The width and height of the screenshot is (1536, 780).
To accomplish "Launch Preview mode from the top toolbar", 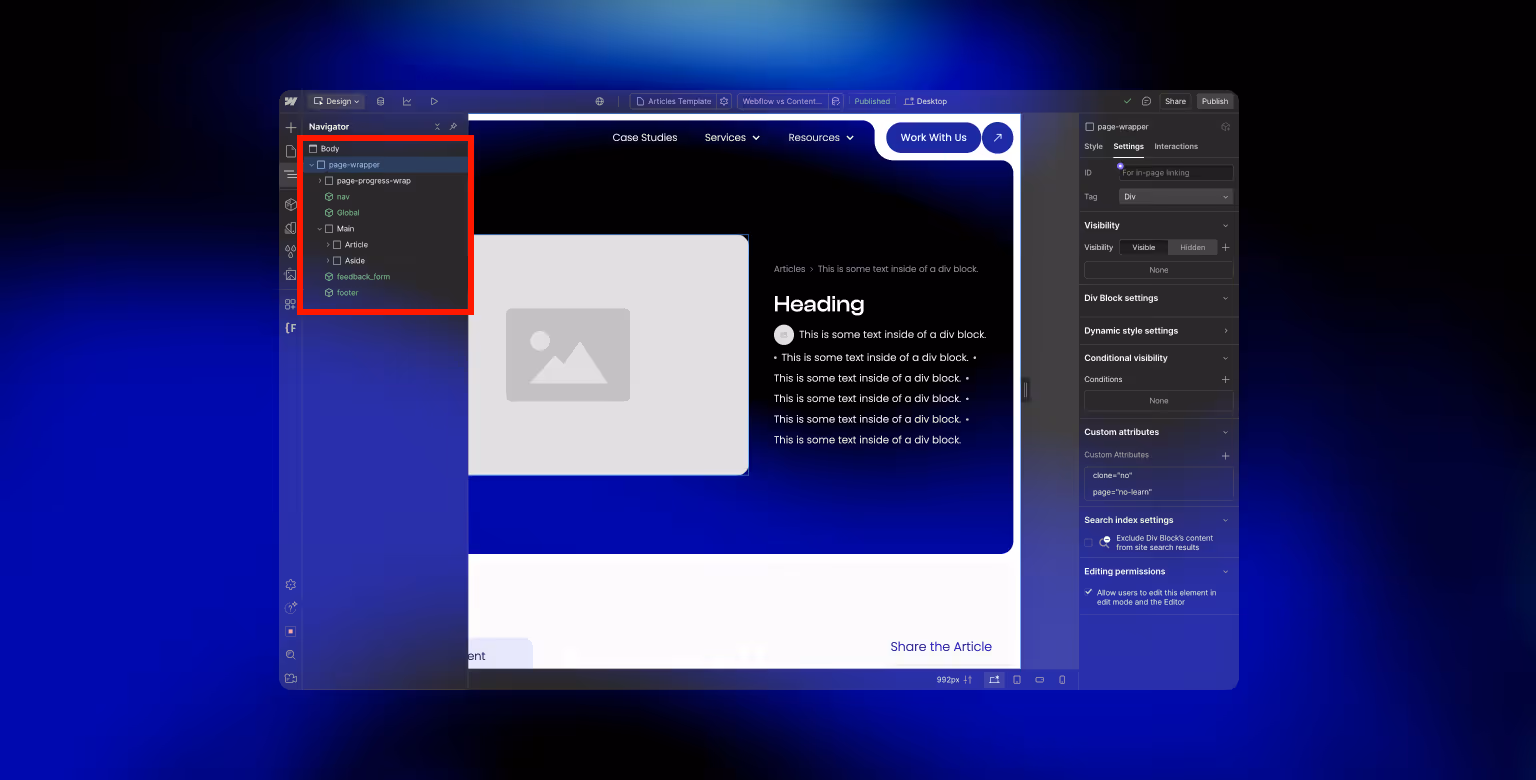I will pos(434,101).
